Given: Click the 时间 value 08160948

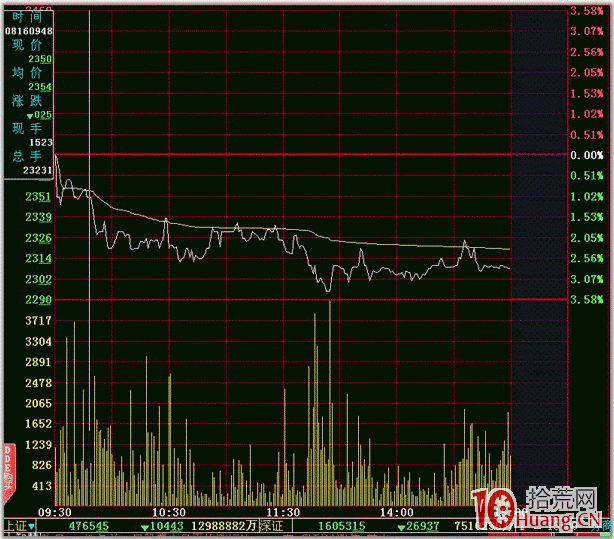Looking at the screenshot, I should point(29,31).
